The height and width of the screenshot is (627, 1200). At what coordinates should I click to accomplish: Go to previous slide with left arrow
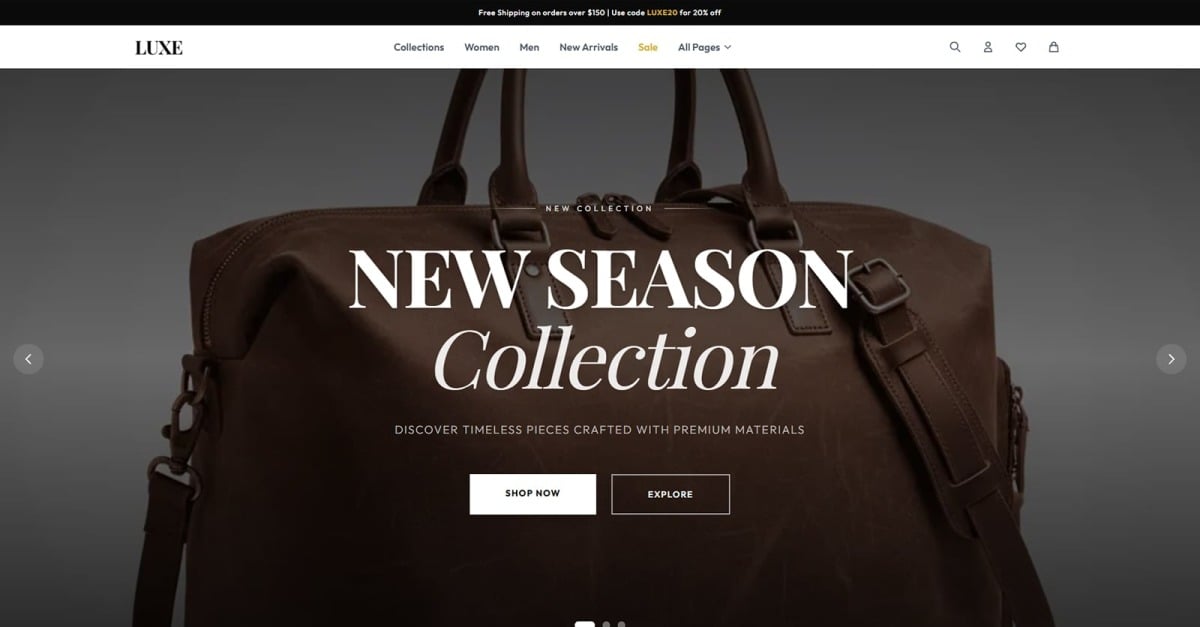28,359
